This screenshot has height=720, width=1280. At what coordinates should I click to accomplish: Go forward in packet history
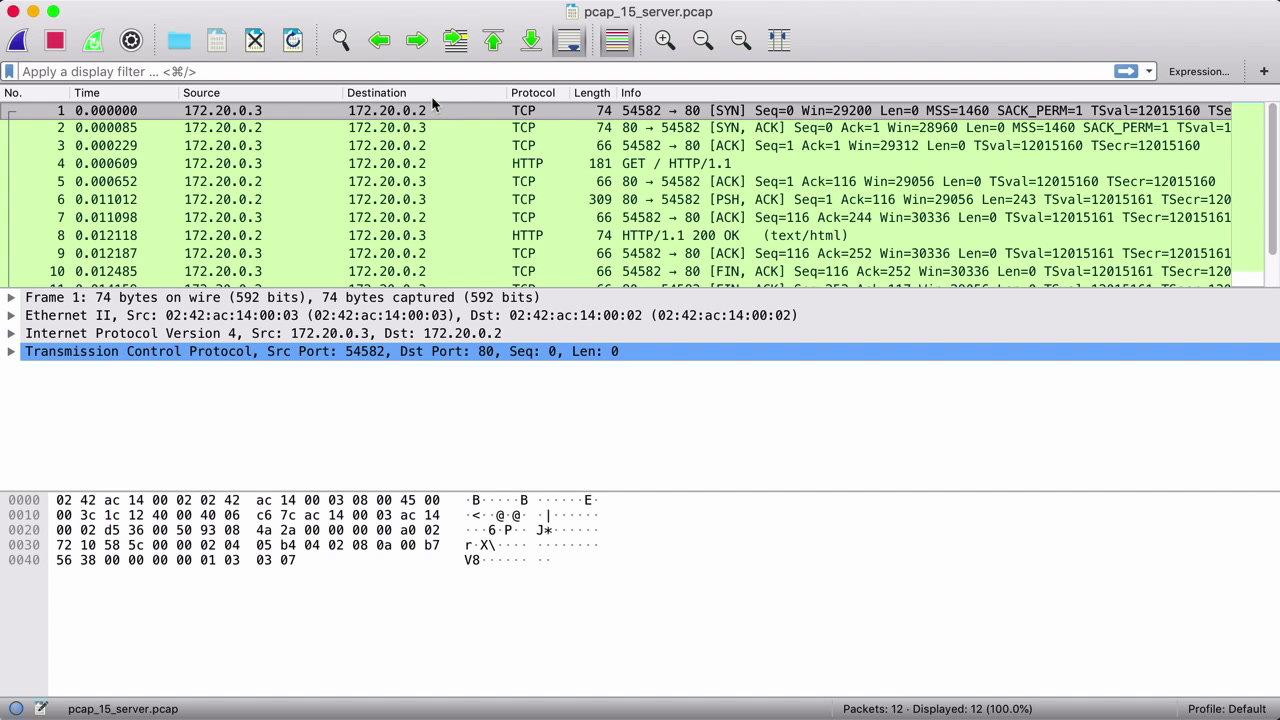pyautogui.click(x=417, y=40)
